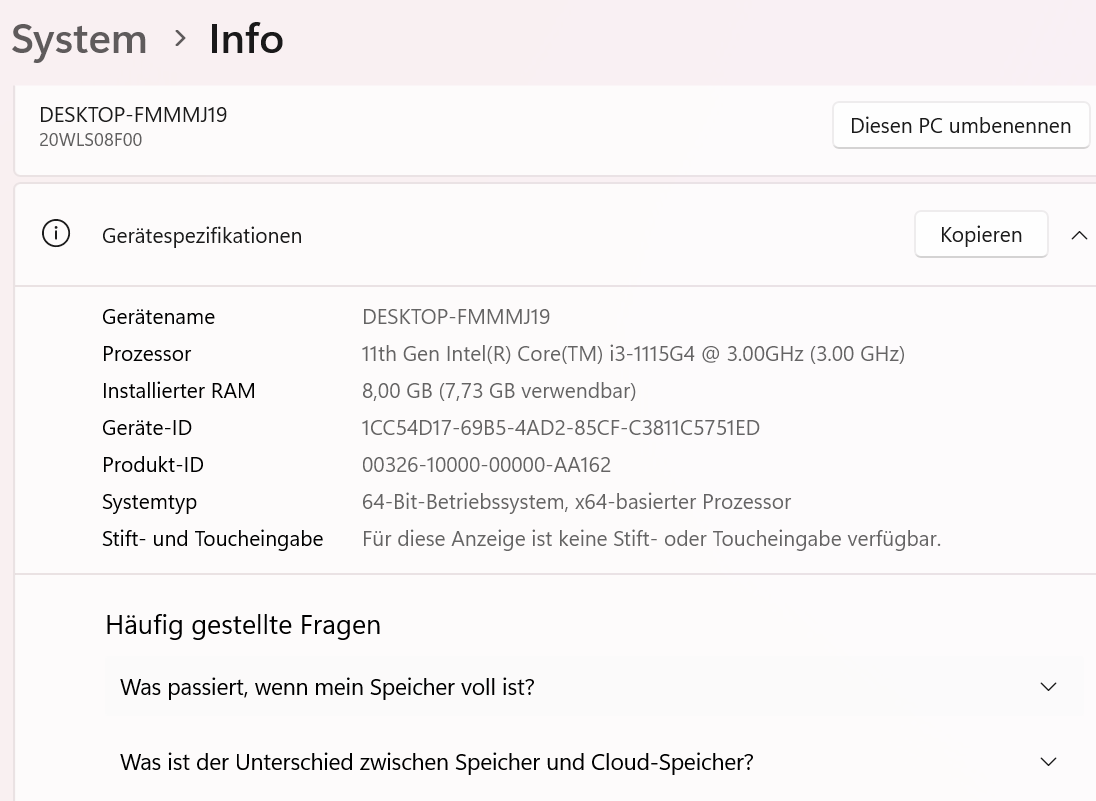1096x801 pixels.
Task: Click the info icon beside Gerätespezifikationen
Action: click(56, 235)
